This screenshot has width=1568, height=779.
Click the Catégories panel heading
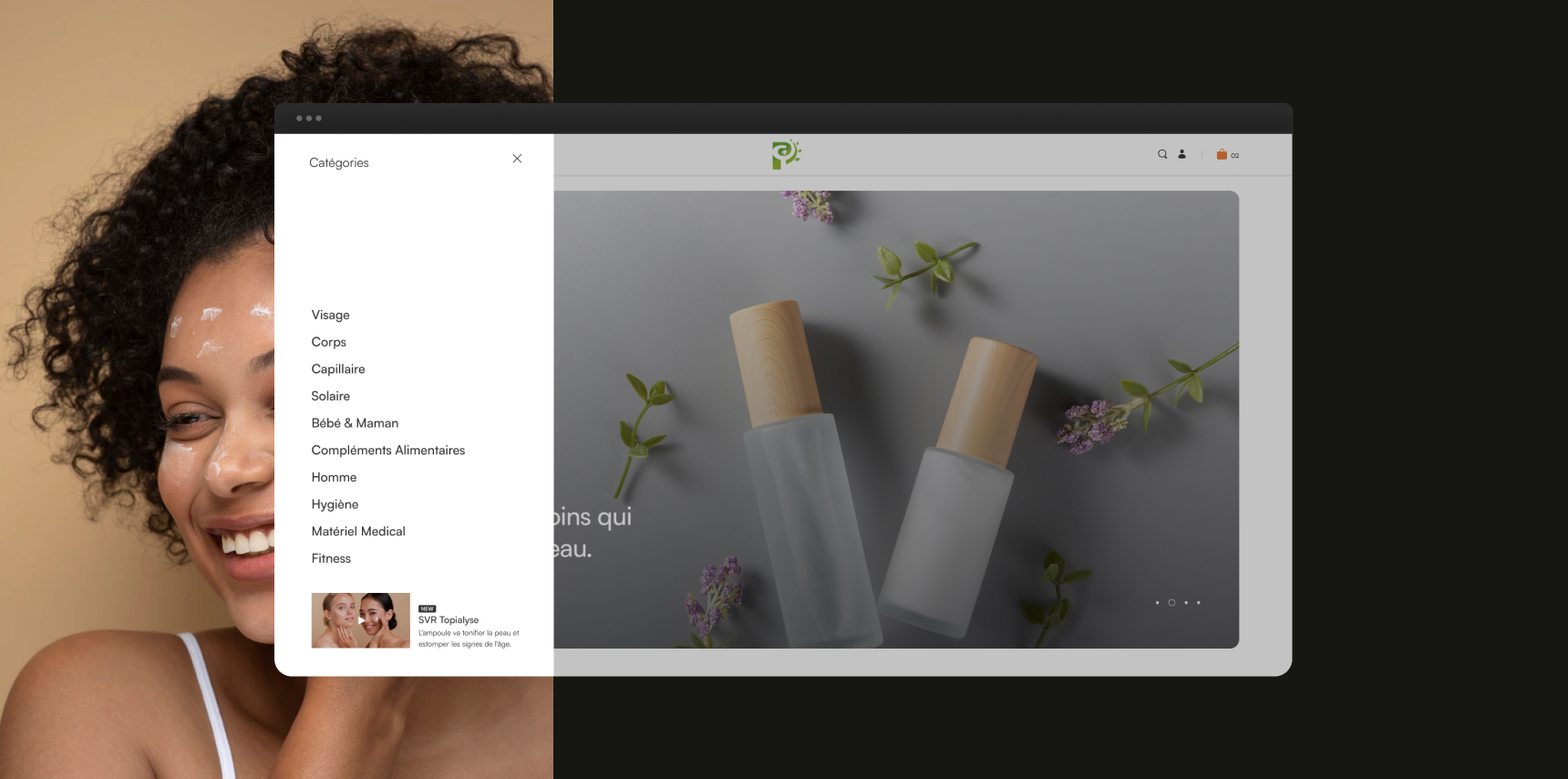pyautogui.click(x=339, y=162)
